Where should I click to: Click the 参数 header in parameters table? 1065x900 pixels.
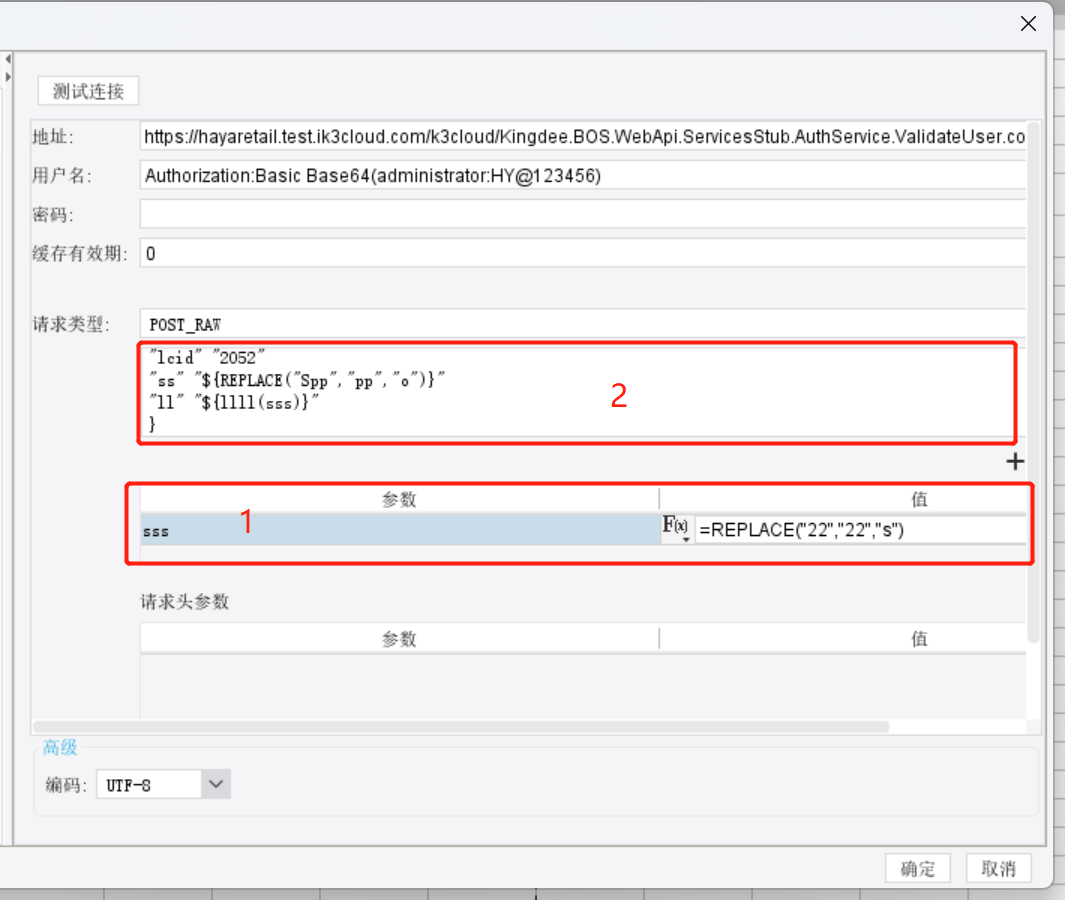[399, 500]
